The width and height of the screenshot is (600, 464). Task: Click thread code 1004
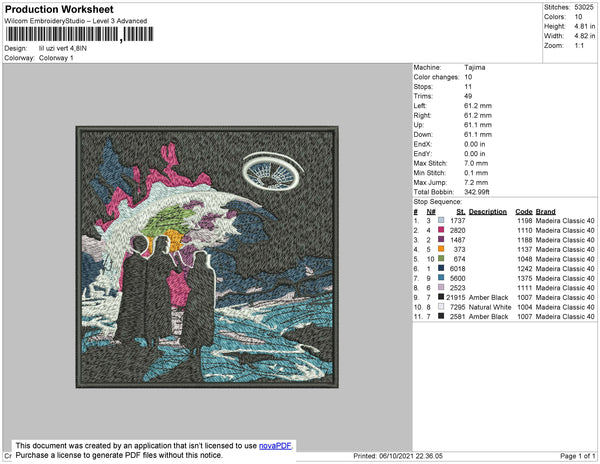click(x=525, y=307)
